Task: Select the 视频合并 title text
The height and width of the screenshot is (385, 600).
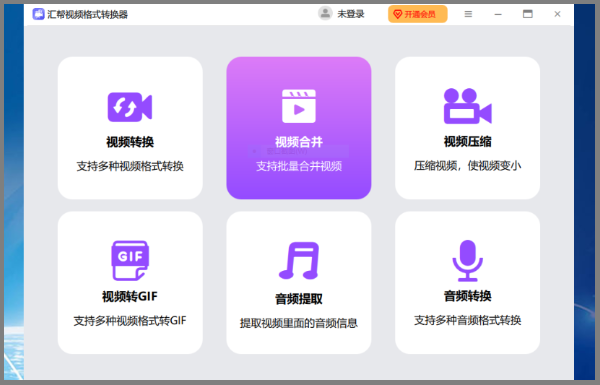Action: pos(299,142)
